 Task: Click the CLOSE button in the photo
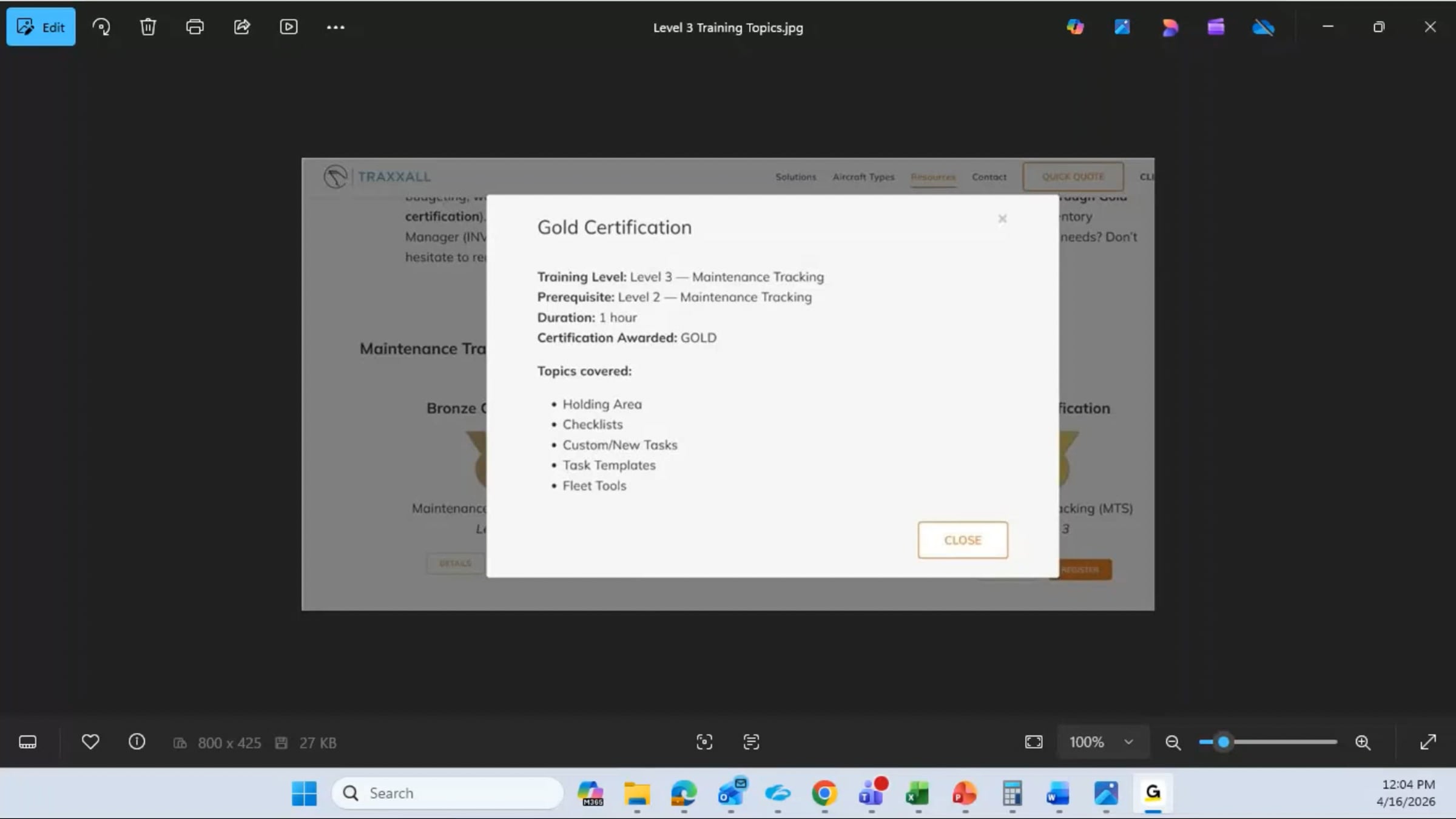[x=963, y=540]
